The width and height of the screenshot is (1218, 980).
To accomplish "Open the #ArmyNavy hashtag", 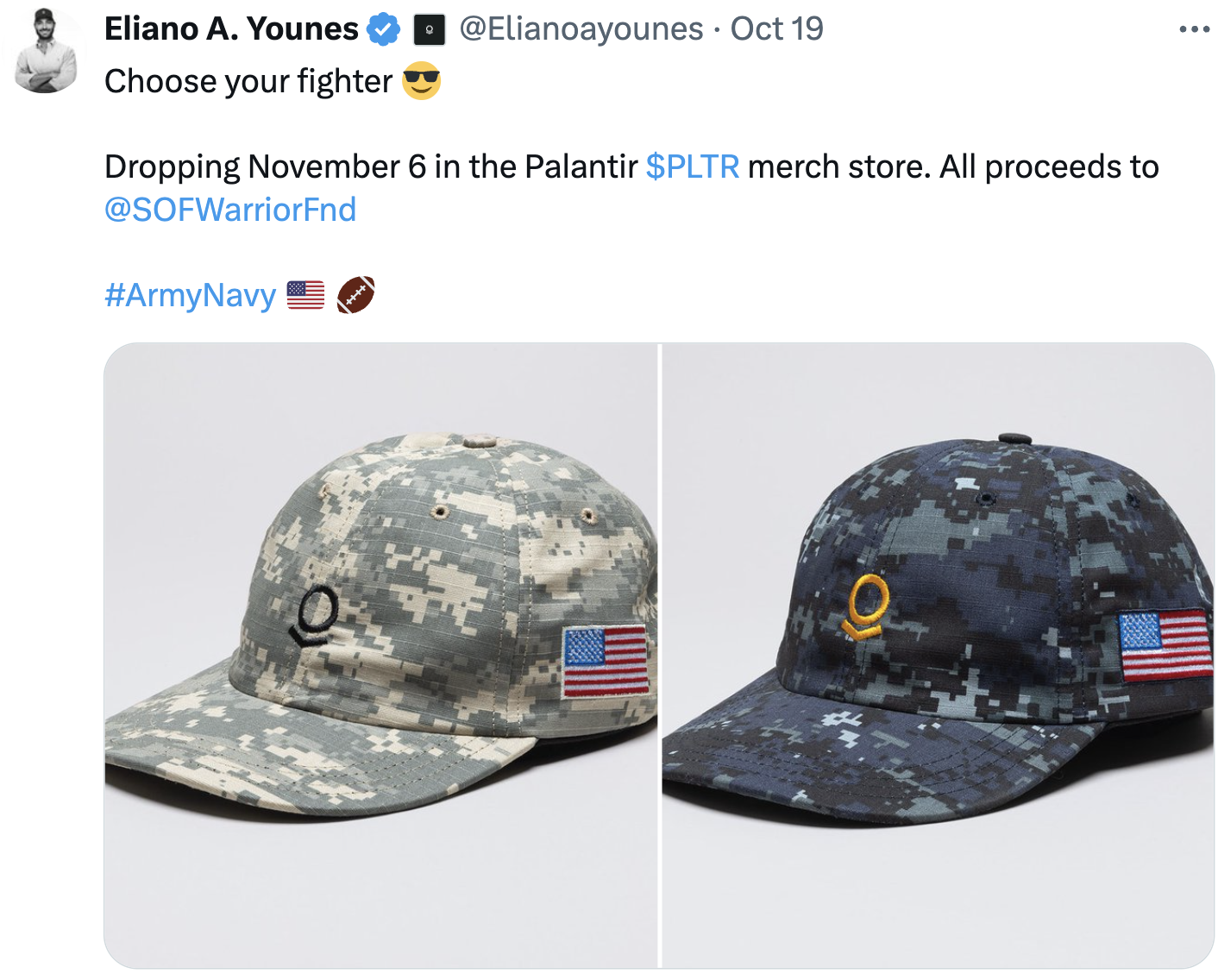I will [x=189, y=295].
